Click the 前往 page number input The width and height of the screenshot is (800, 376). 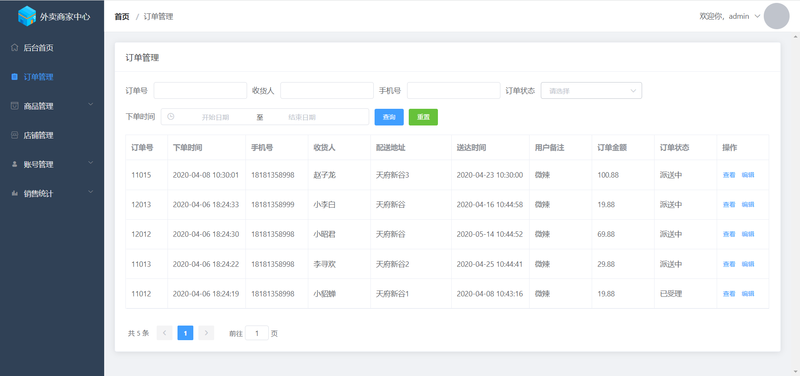257,333
